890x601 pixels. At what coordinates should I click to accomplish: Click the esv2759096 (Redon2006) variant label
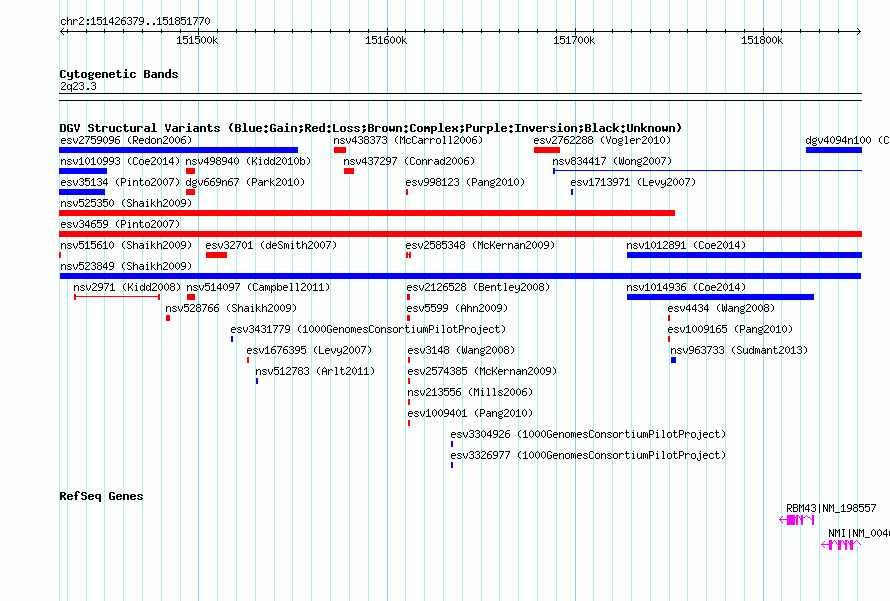tap(126, 140)
